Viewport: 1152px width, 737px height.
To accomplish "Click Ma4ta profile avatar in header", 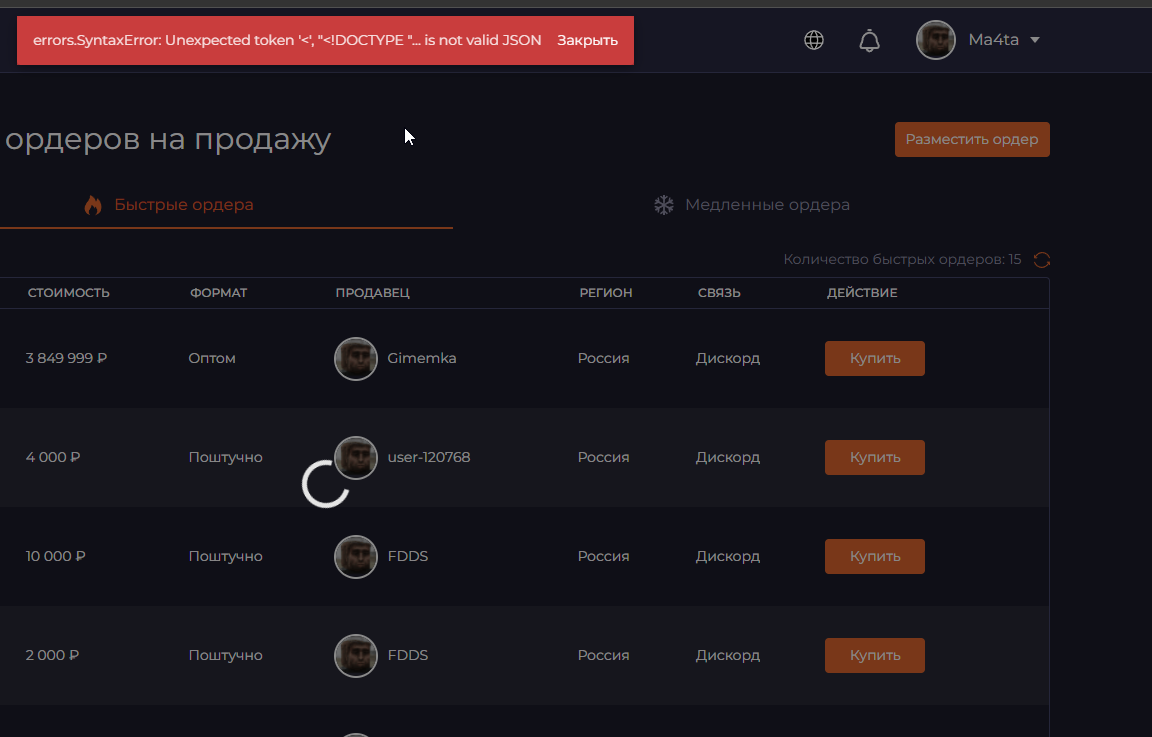I will (935, 40).
